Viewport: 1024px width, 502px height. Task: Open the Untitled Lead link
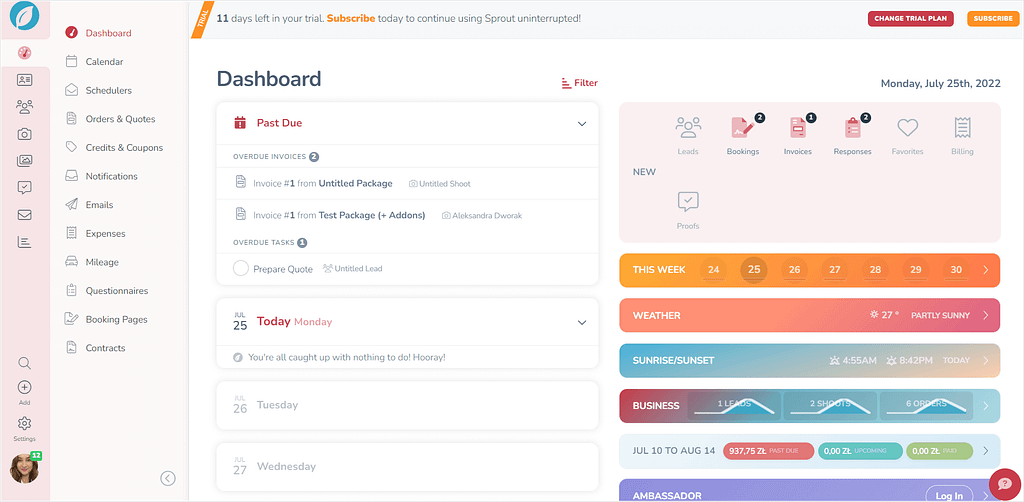pos(353,268)
